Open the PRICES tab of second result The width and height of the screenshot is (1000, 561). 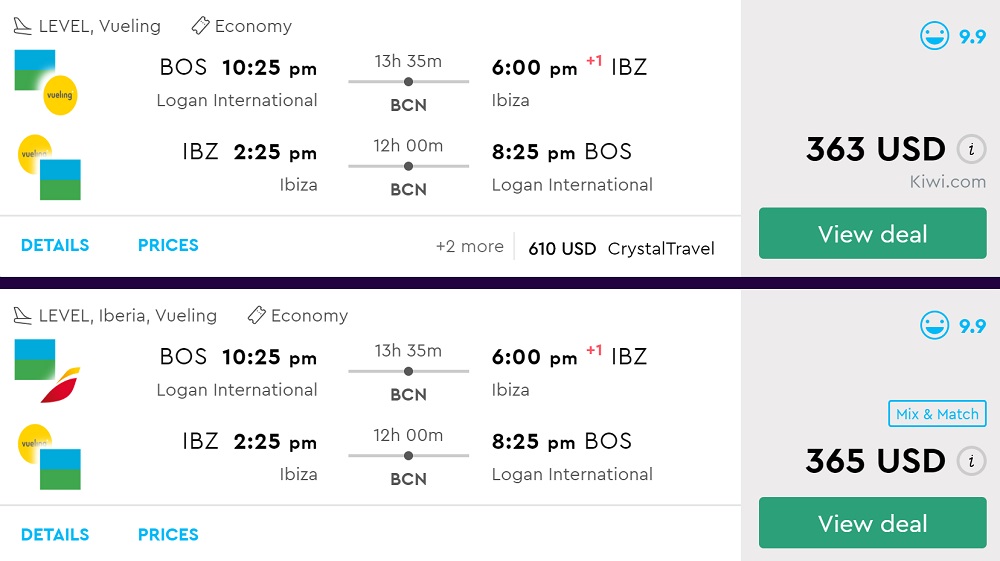(x=168, y=534)
